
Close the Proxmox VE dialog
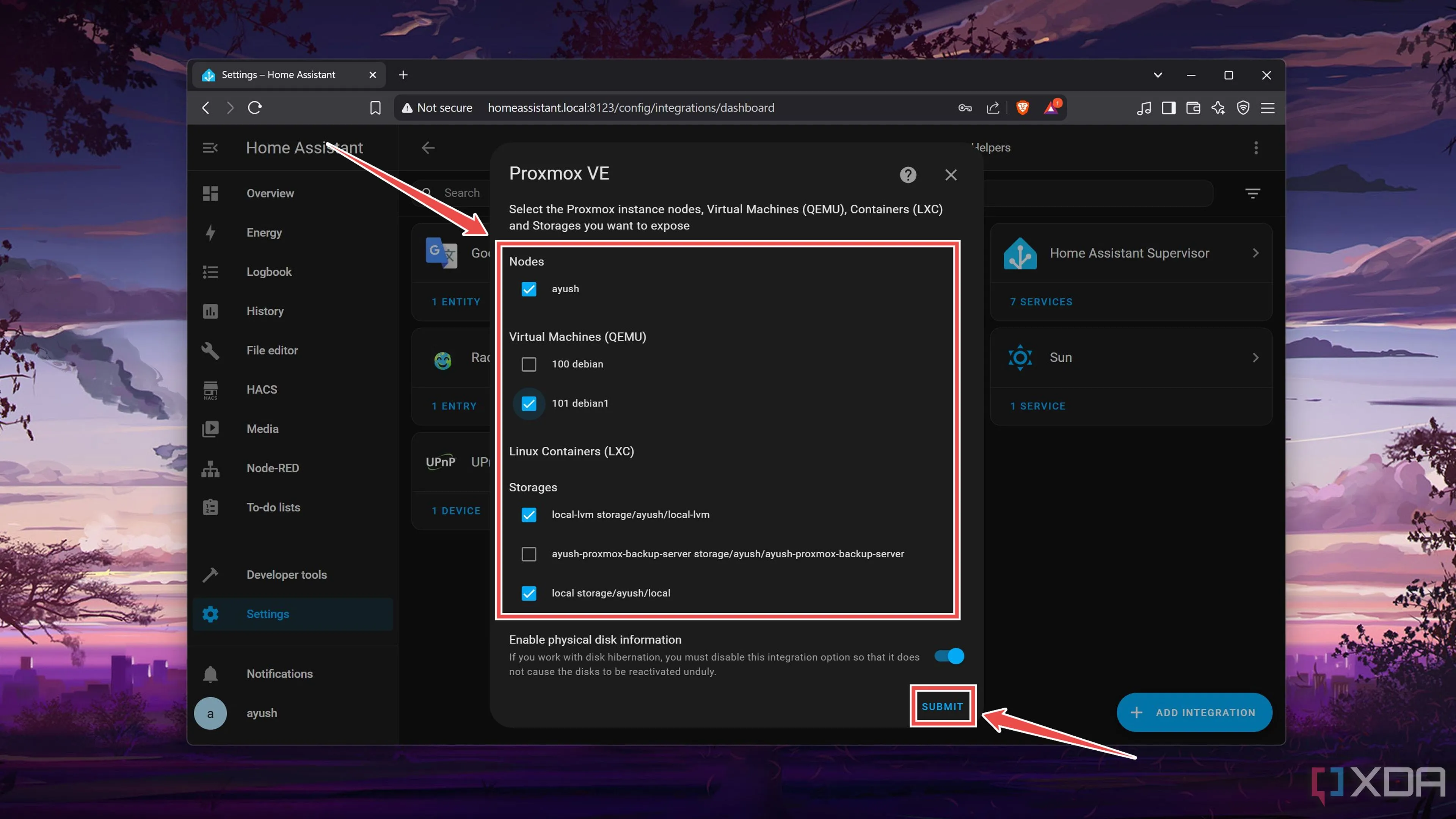tap(951, 175)
